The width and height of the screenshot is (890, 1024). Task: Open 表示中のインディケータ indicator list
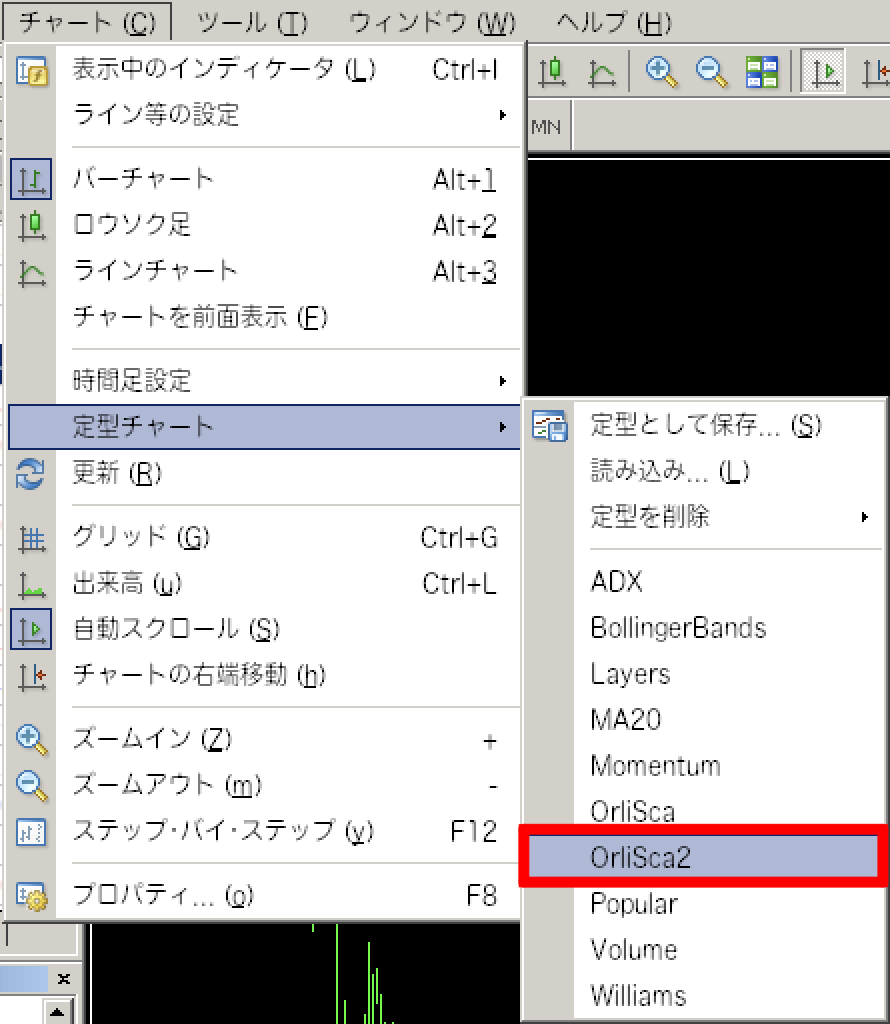click(x=224, y=70)
